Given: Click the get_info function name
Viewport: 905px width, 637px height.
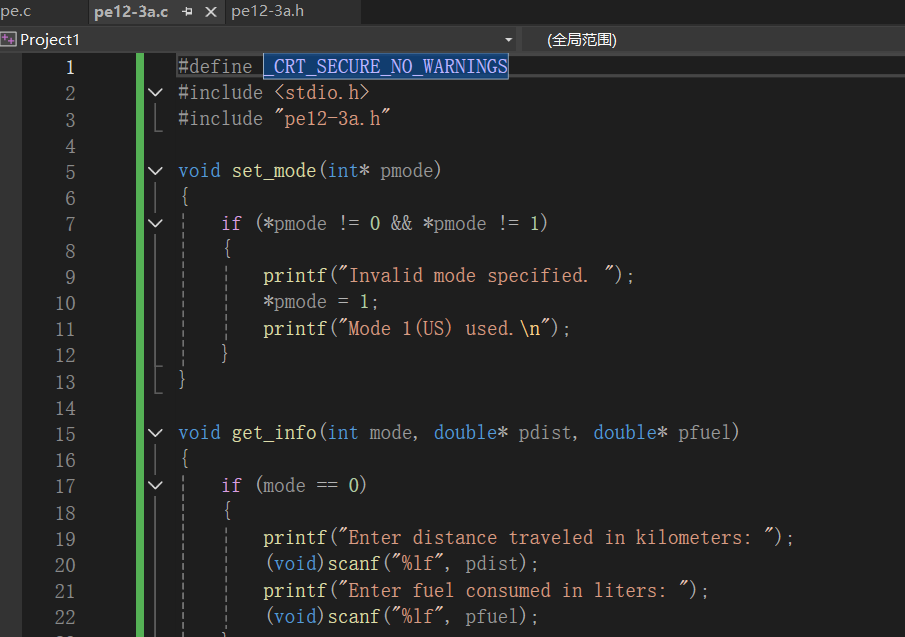Looking at the screenshot, I should [x=274, y=433].
